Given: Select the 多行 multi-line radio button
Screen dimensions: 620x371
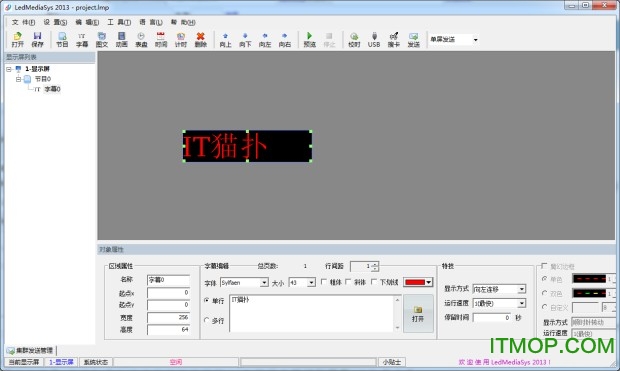Looking at the screenshot, I should [x=207, y=320].
